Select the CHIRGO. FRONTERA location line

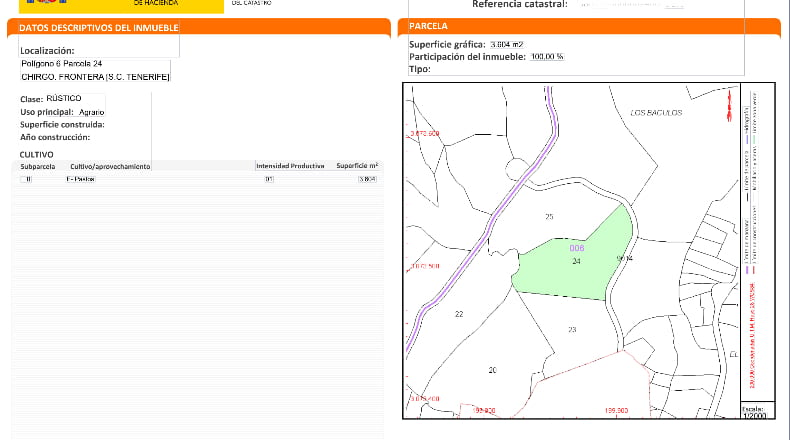(x=95, y=77)
